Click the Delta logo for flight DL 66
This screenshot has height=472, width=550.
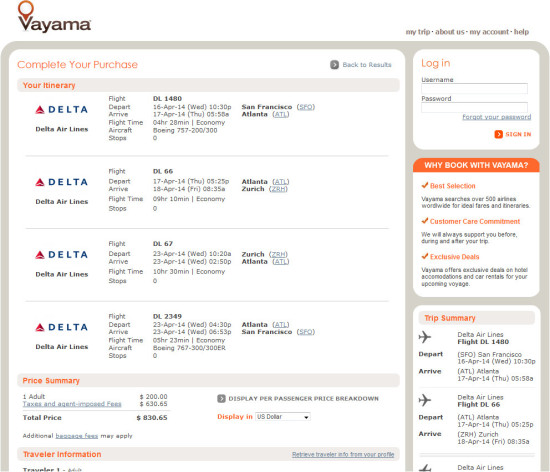click(x=61, y=182)
